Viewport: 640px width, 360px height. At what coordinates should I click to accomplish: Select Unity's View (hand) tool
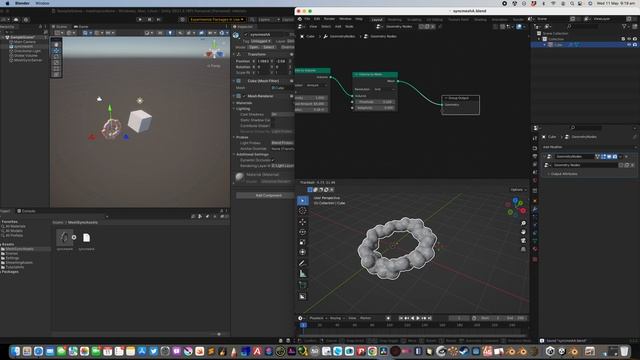point(57,44)
